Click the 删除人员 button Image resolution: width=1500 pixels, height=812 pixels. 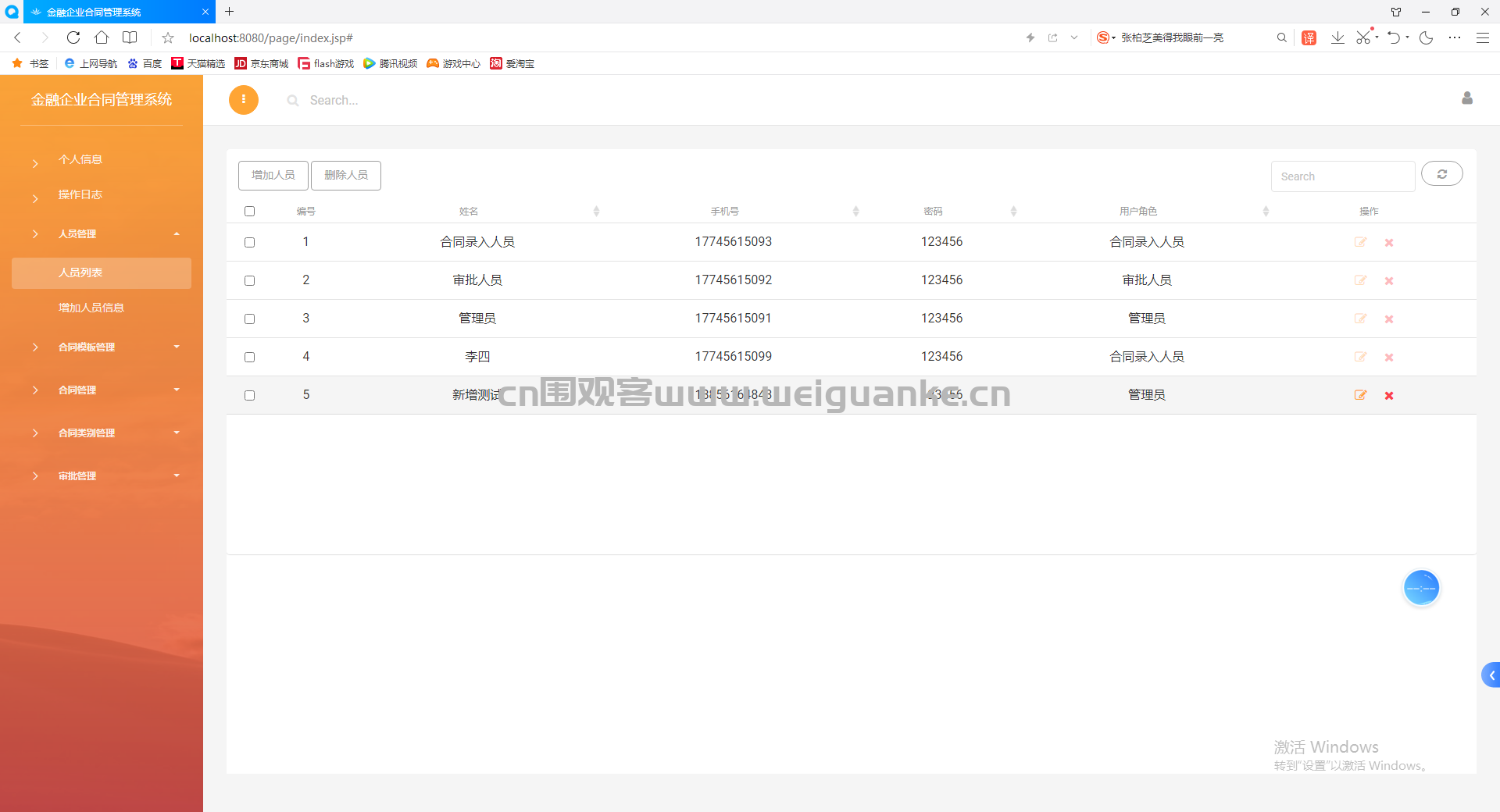[346, 176]
